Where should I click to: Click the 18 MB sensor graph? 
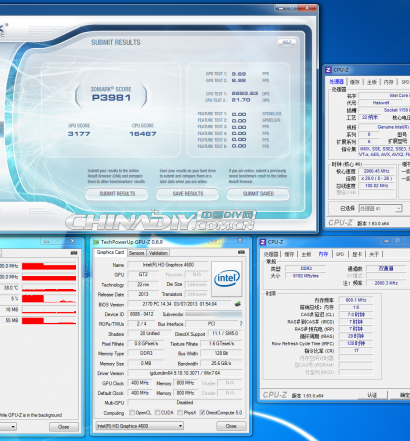coord(49,309)
